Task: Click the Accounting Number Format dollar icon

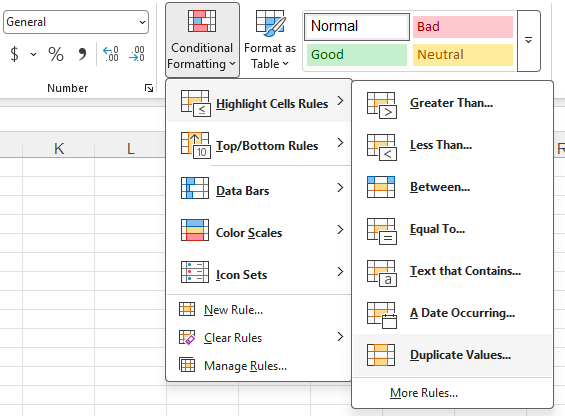Action: tap(14, 54)
